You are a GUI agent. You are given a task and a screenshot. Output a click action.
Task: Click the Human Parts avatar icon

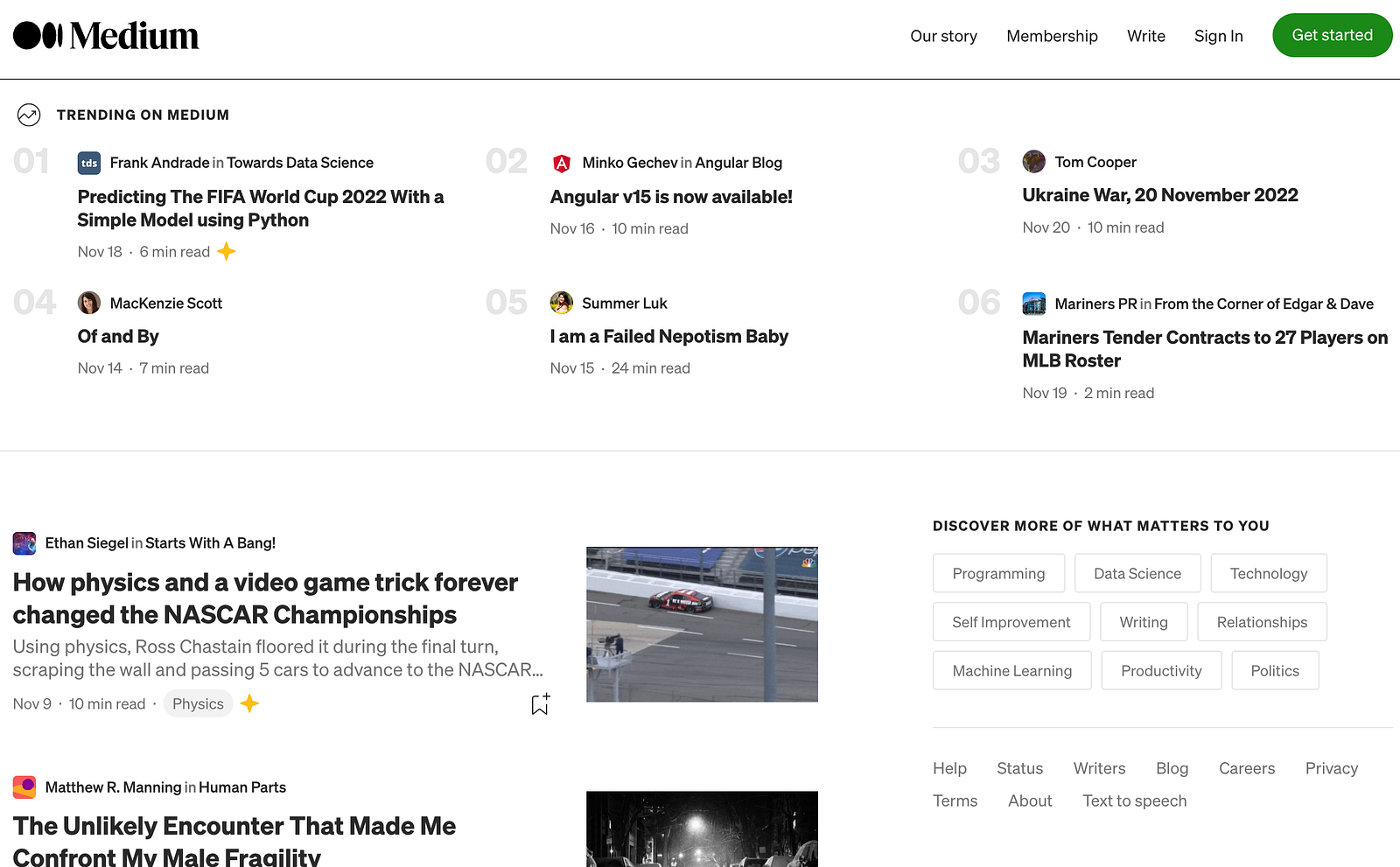point(24,787)
